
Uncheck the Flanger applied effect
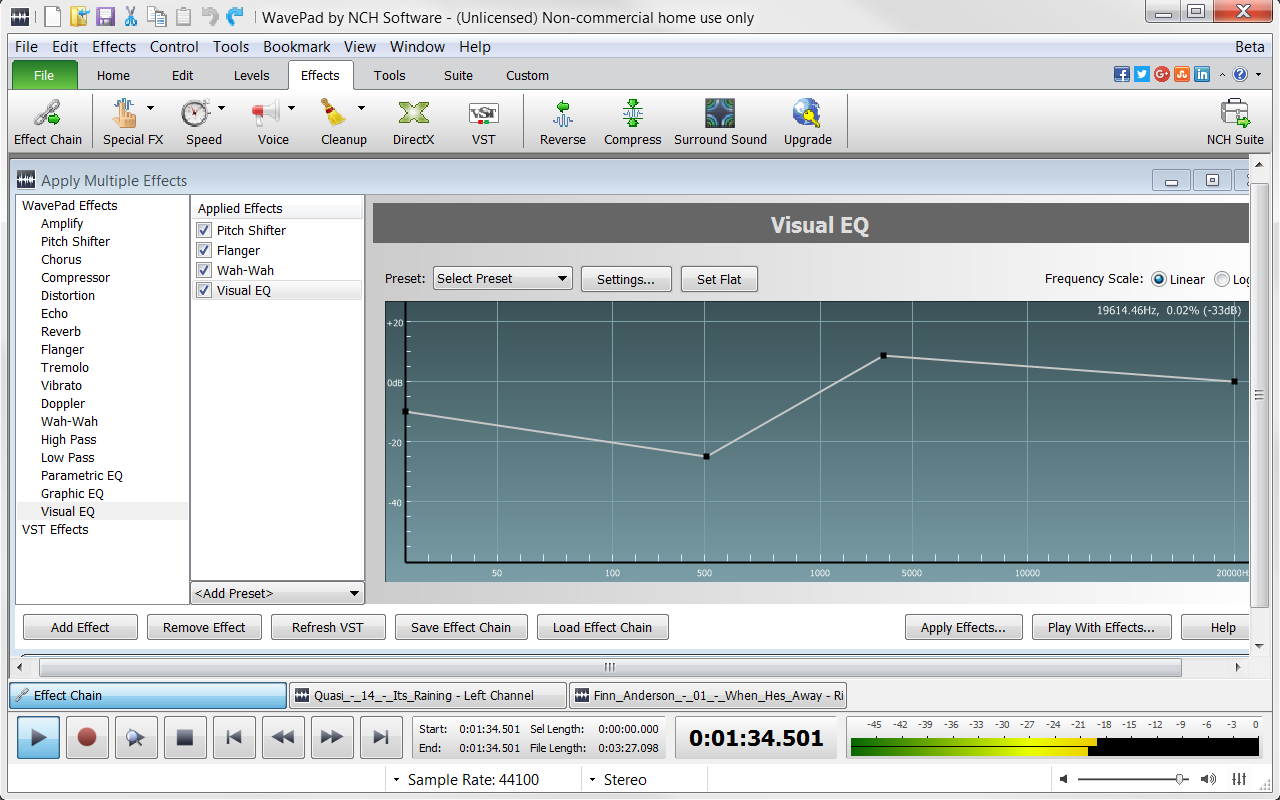point(203,250)
